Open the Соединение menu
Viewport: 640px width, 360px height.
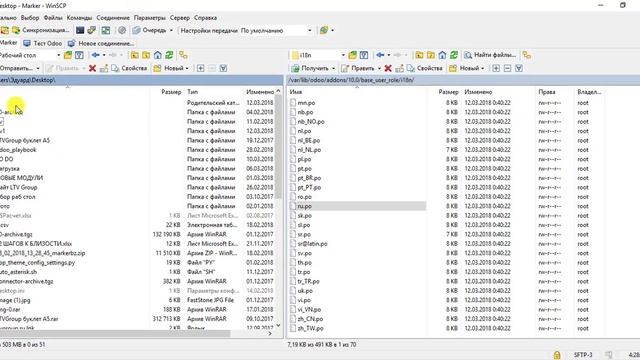coord(113,18)
